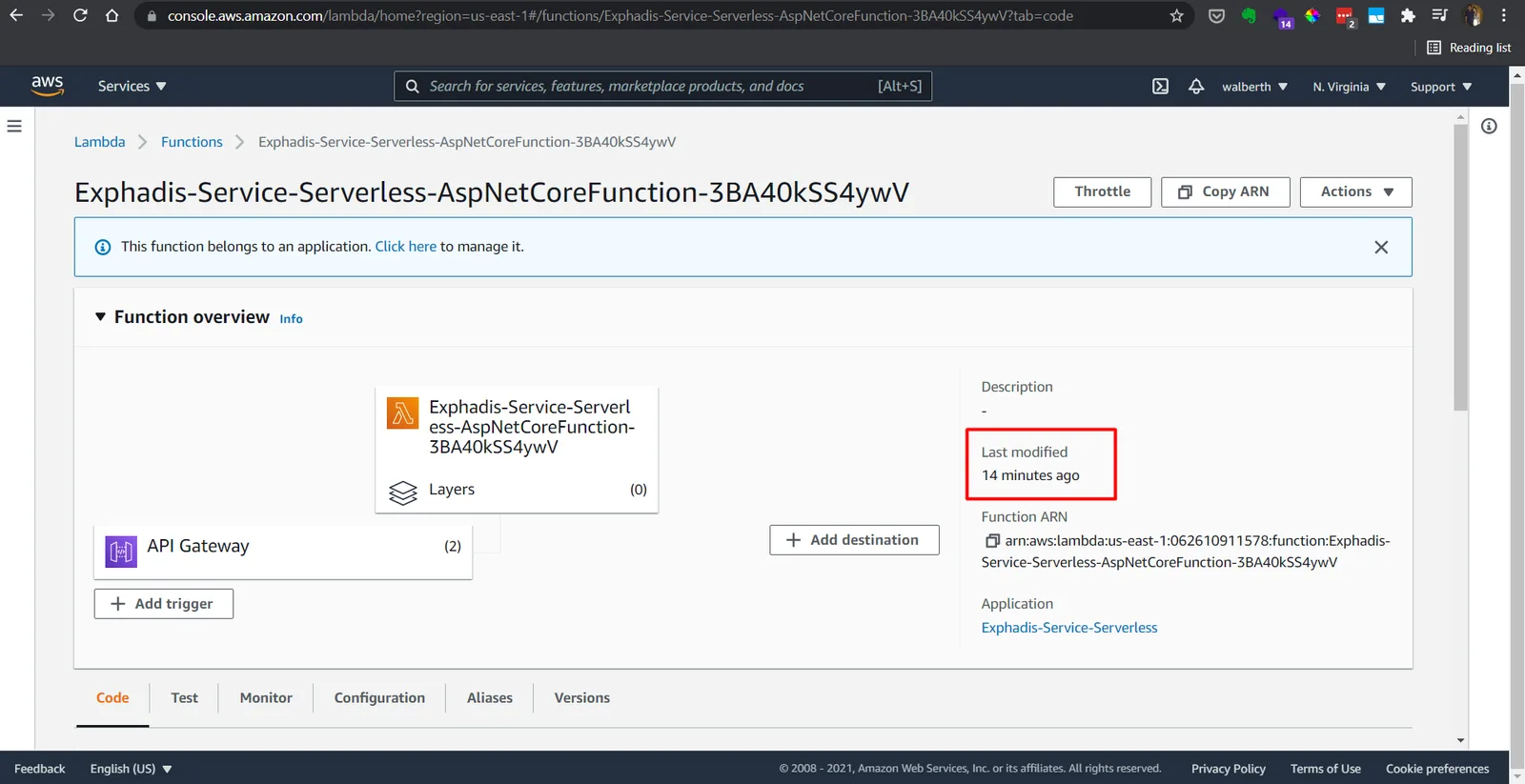The height and width of the screenshot is (784, 1525).
Task: Open the Exphadis-Service-Serverless application link
Action: [1069, 628]
